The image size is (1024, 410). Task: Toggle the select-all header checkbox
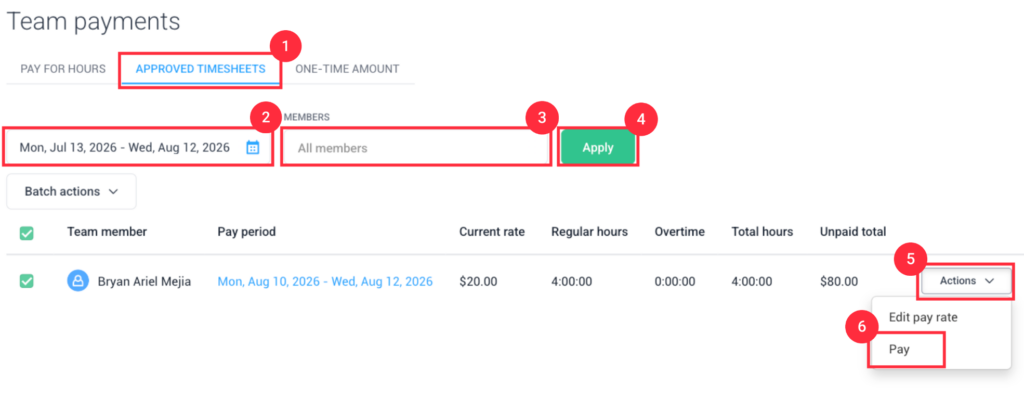(x=27, y=232)
